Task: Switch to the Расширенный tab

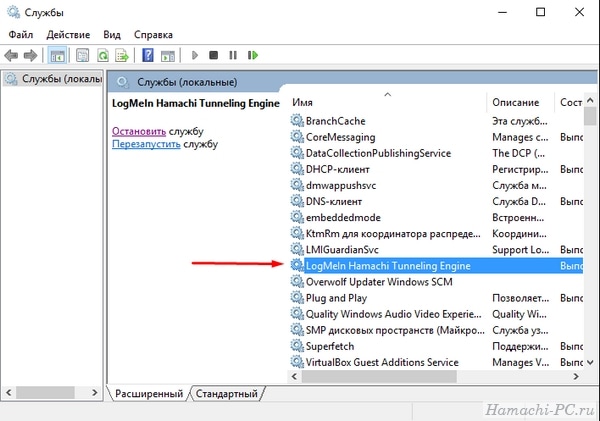Action: click(149, 393)
